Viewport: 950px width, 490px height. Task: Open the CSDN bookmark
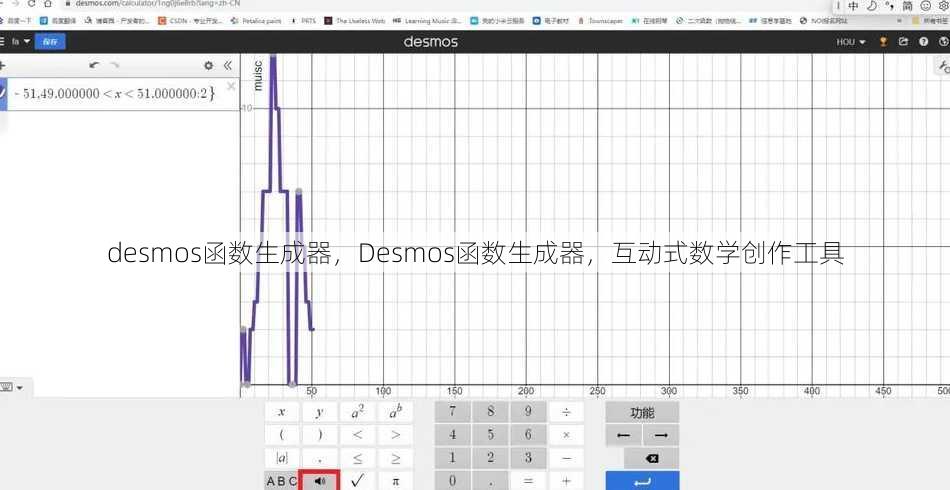[x=190, y=21]
